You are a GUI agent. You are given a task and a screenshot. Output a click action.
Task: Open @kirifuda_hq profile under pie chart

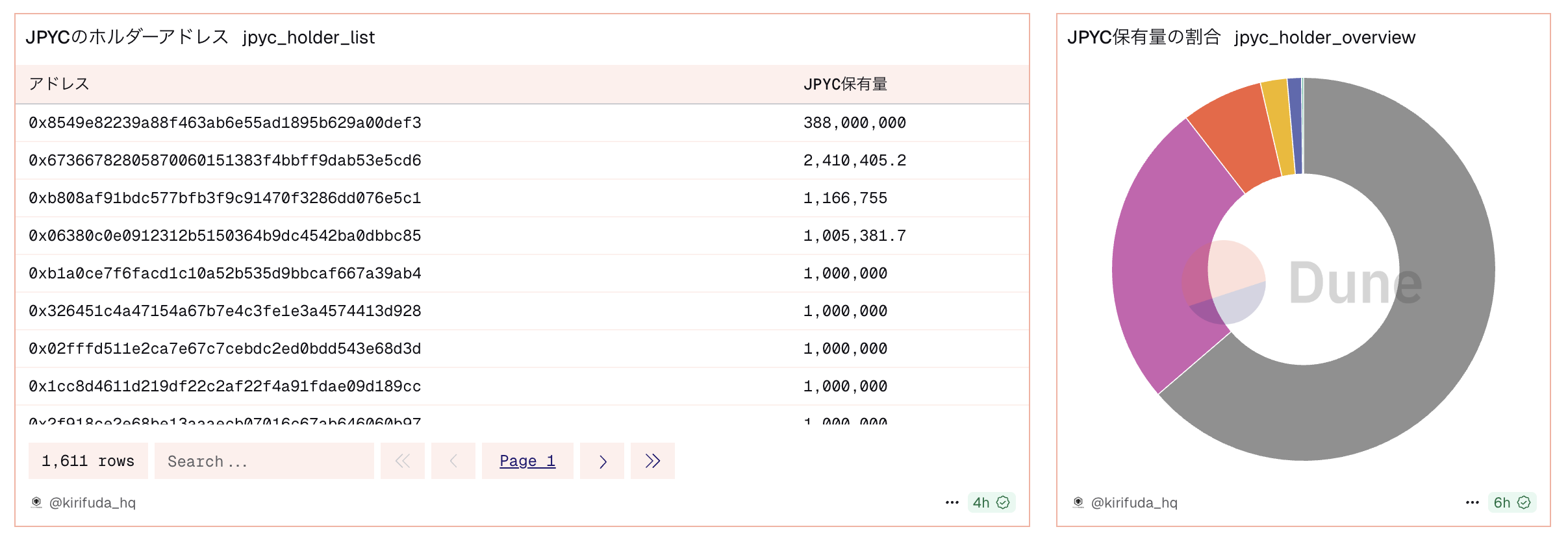1133,502
